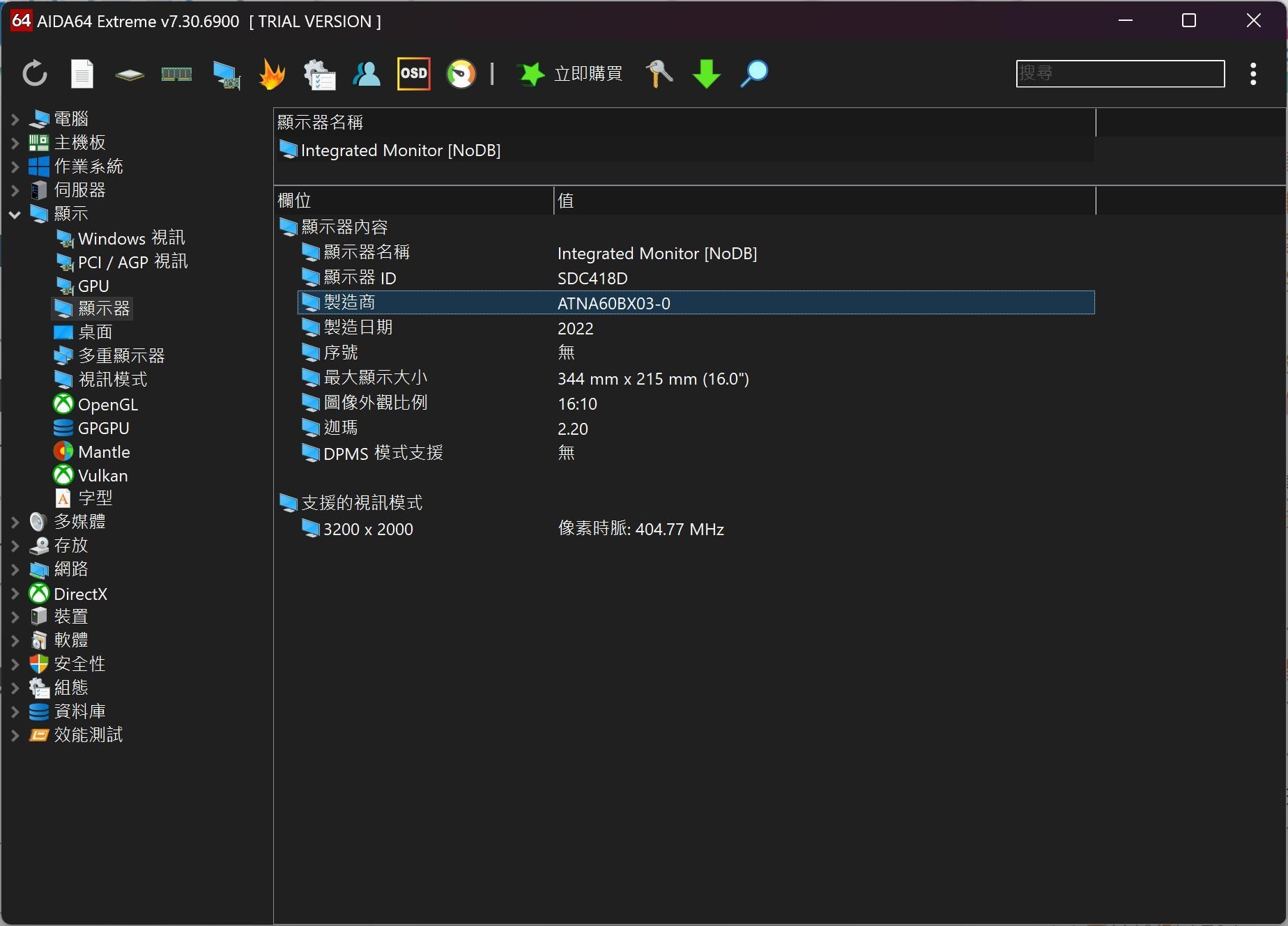This screenshot has height=926, width=1288.
Task: Expand the 主機板 tree node
Action: pyautogui.click(x=15, y=144)
